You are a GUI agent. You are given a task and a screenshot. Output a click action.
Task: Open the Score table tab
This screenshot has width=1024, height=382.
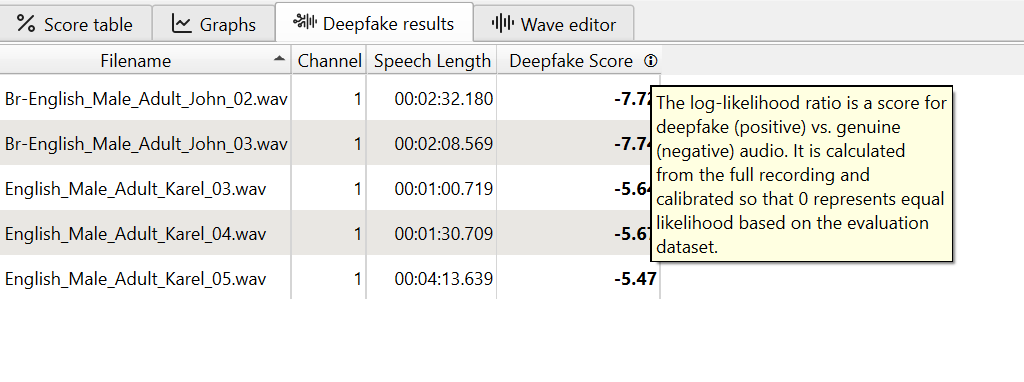[x=76, y=24]
